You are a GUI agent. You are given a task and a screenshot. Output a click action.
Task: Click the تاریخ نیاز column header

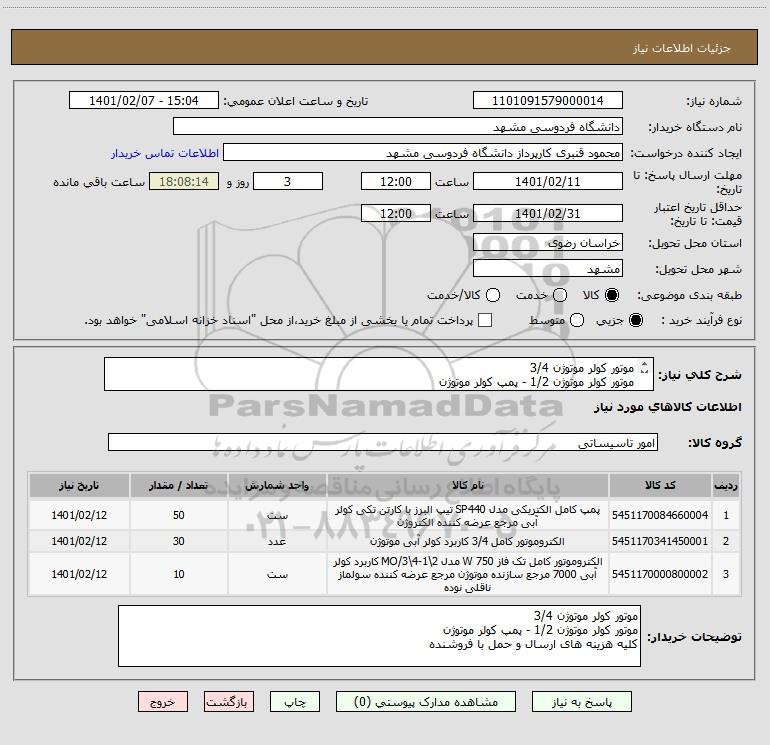[x=79, y=486]
